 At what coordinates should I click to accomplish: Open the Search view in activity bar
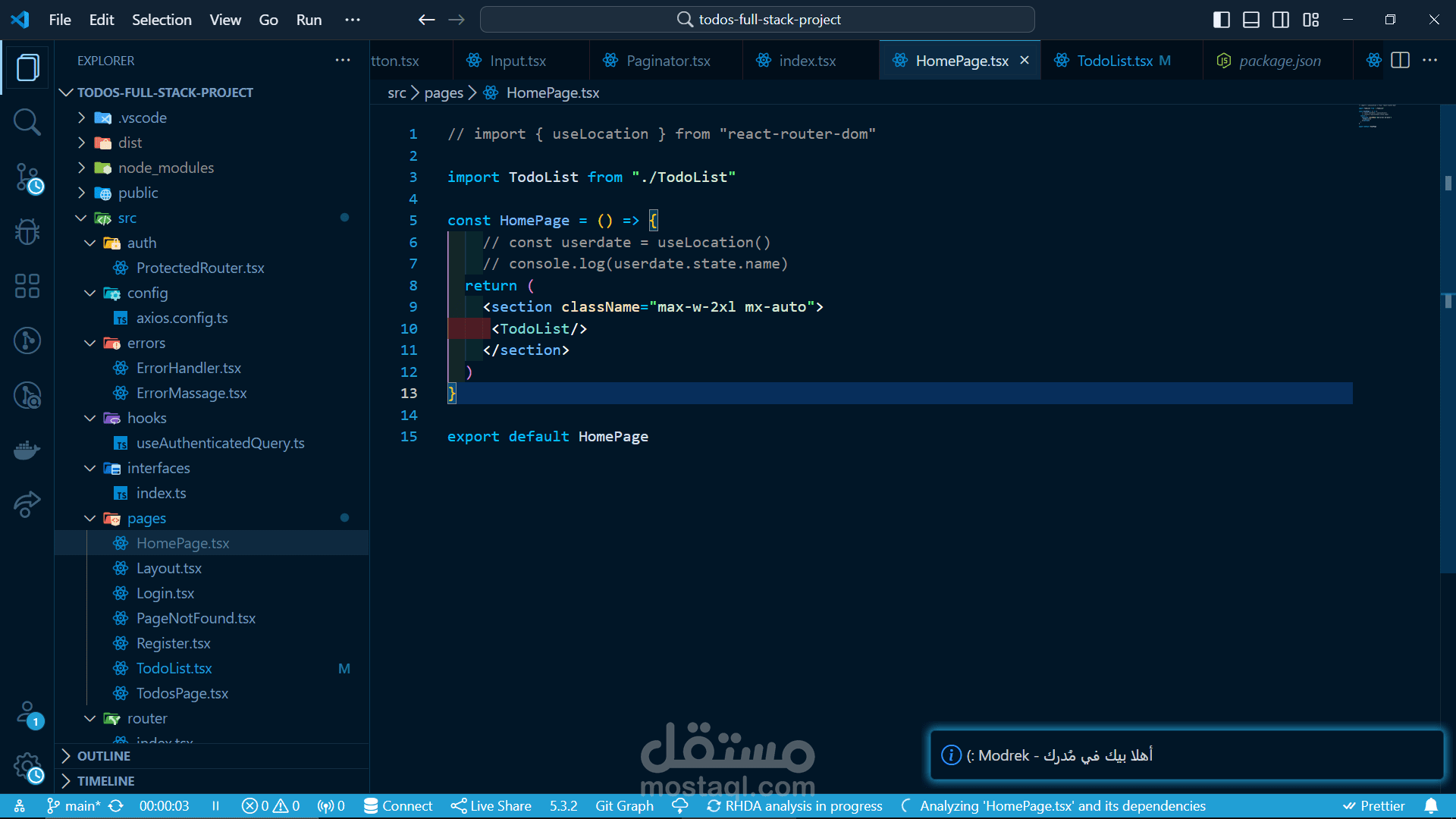(27, 122)
